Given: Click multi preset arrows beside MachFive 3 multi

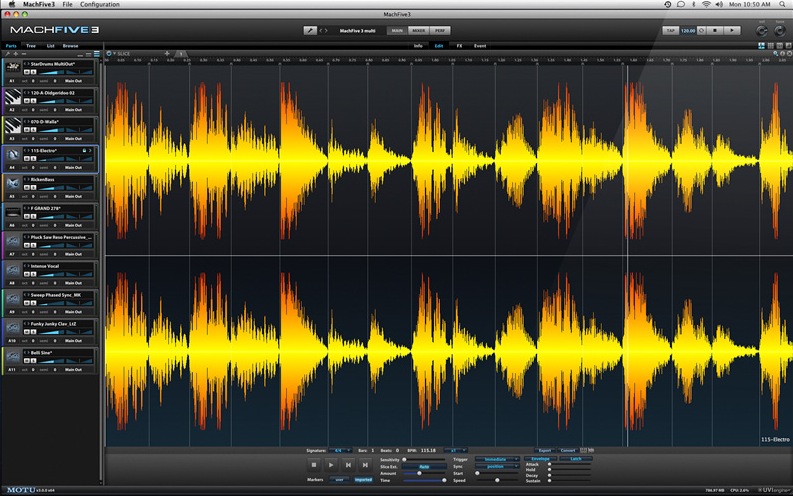Looking at the screenshot, I should pos(323,31).
